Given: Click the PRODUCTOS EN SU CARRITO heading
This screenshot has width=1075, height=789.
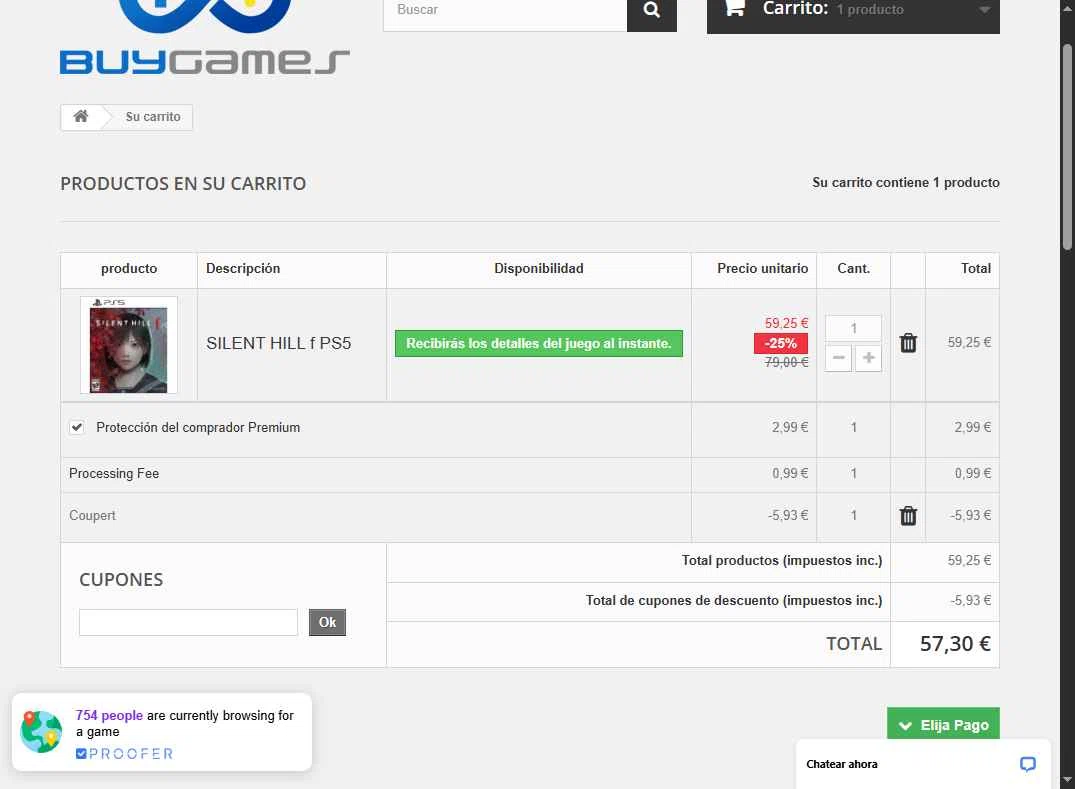Looking at the screenshot, I should click(183, 184).
